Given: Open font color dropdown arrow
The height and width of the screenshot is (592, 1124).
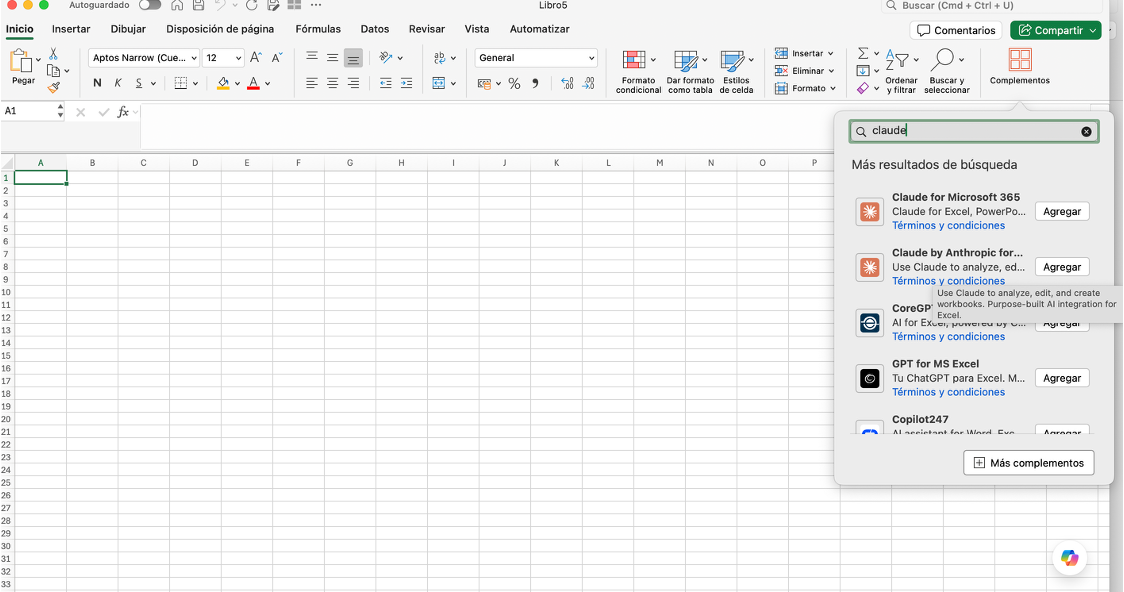Looking at the screenshot, I should pos(267,84).
